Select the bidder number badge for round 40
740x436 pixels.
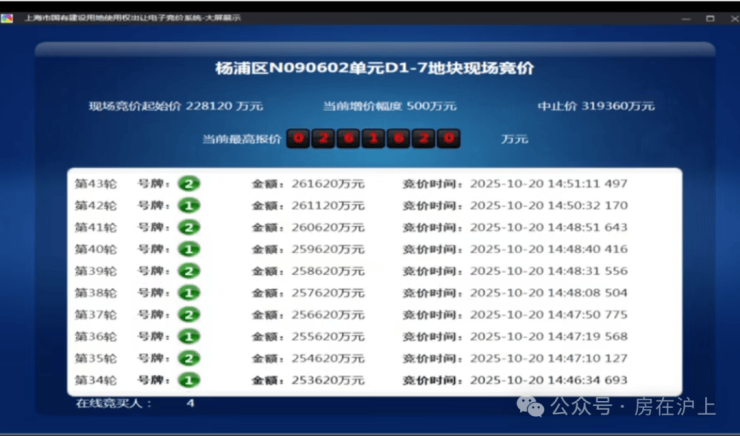click(189, 249)
